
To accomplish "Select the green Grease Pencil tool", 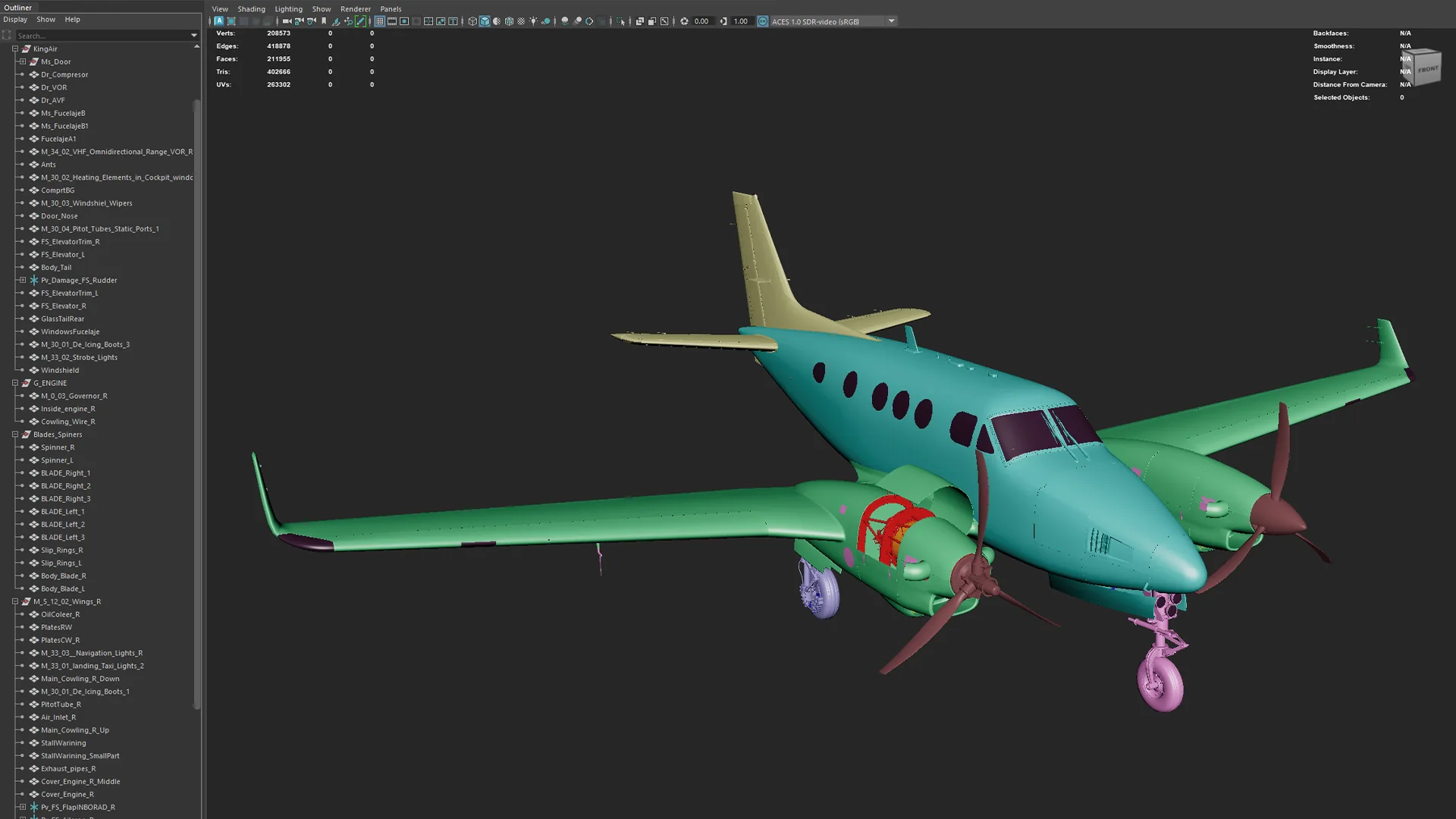I will click(x=360, y=21).
